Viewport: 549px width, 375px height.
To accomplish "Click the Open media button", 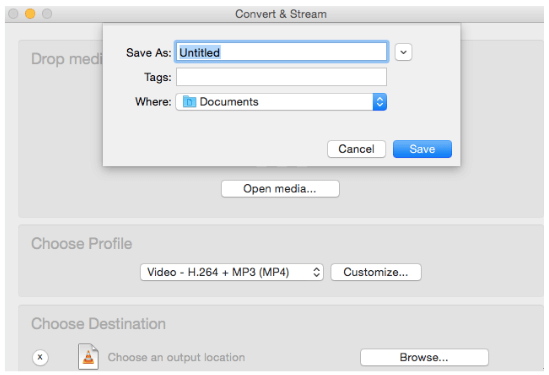I will (280, 189).
